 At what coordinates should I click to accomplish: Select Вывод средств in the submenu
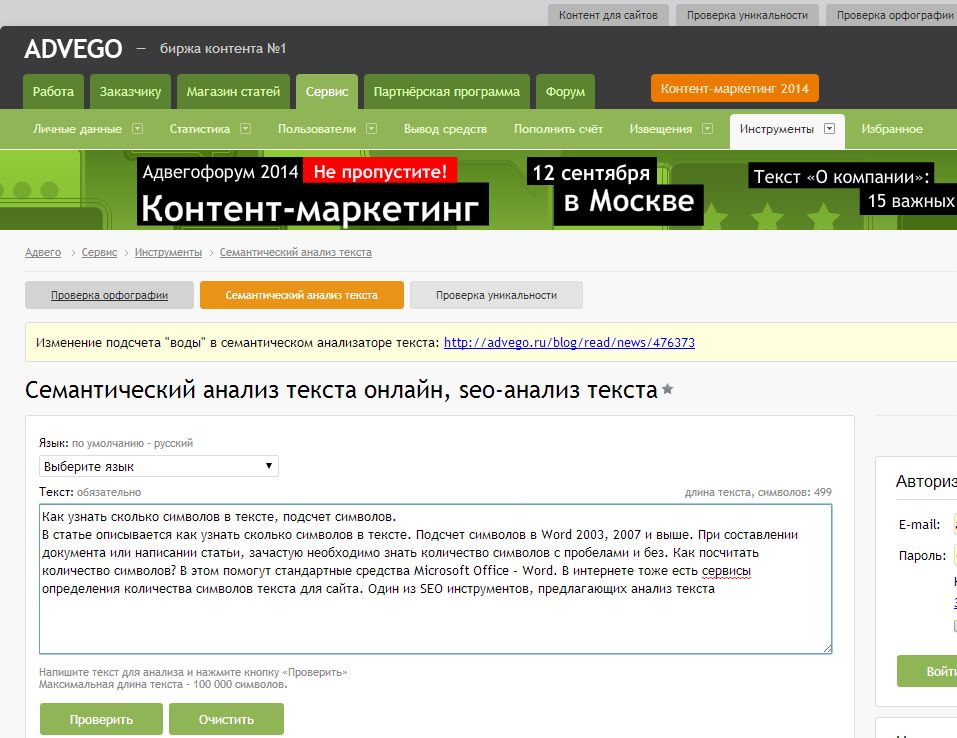click(x=445, y=129)
